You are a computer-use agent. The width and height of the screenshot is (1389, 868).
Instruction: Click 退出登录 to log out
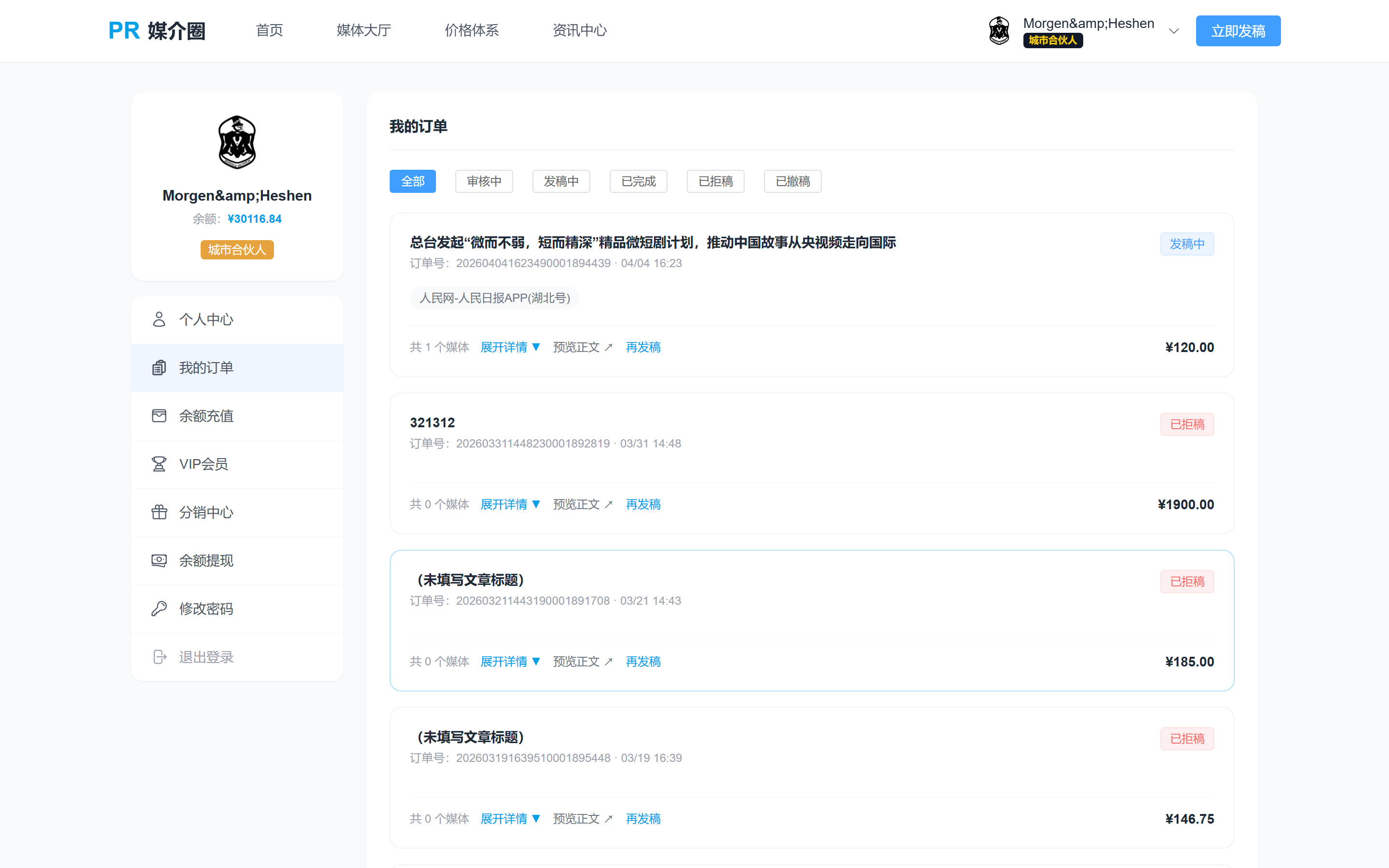[x=237, y=657]
